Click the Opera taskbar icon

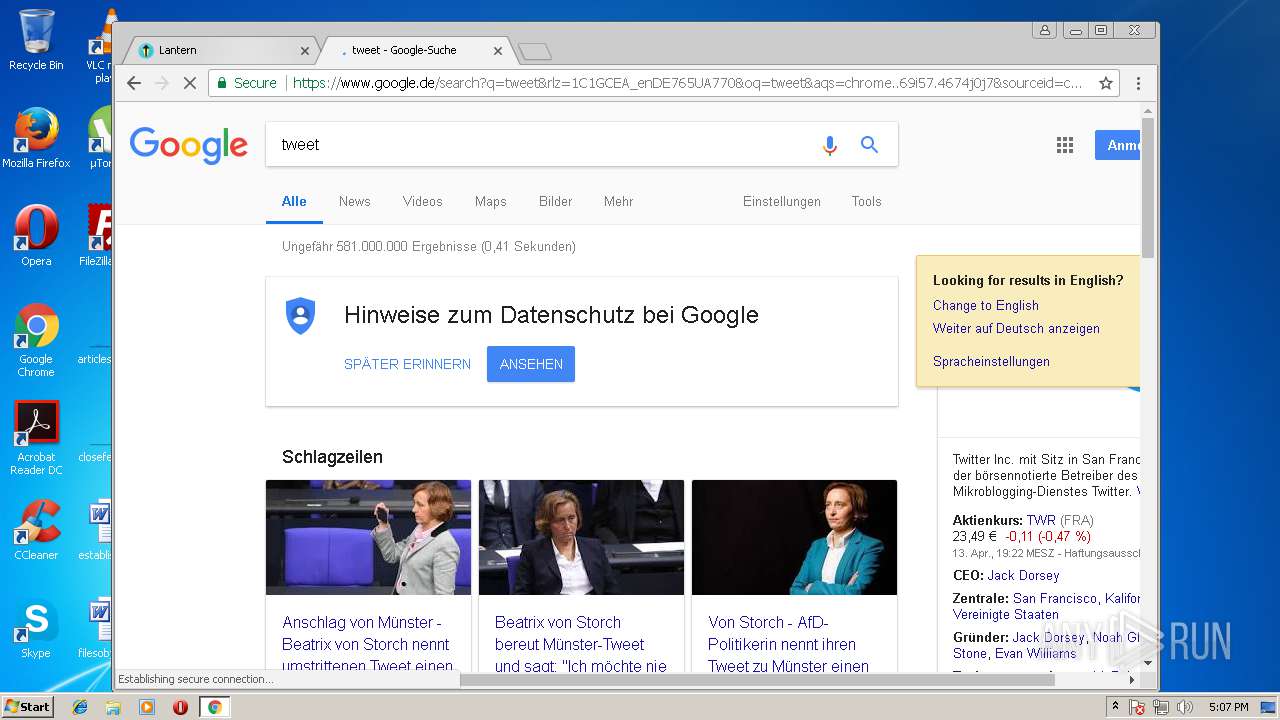click(x=180, y=707)
